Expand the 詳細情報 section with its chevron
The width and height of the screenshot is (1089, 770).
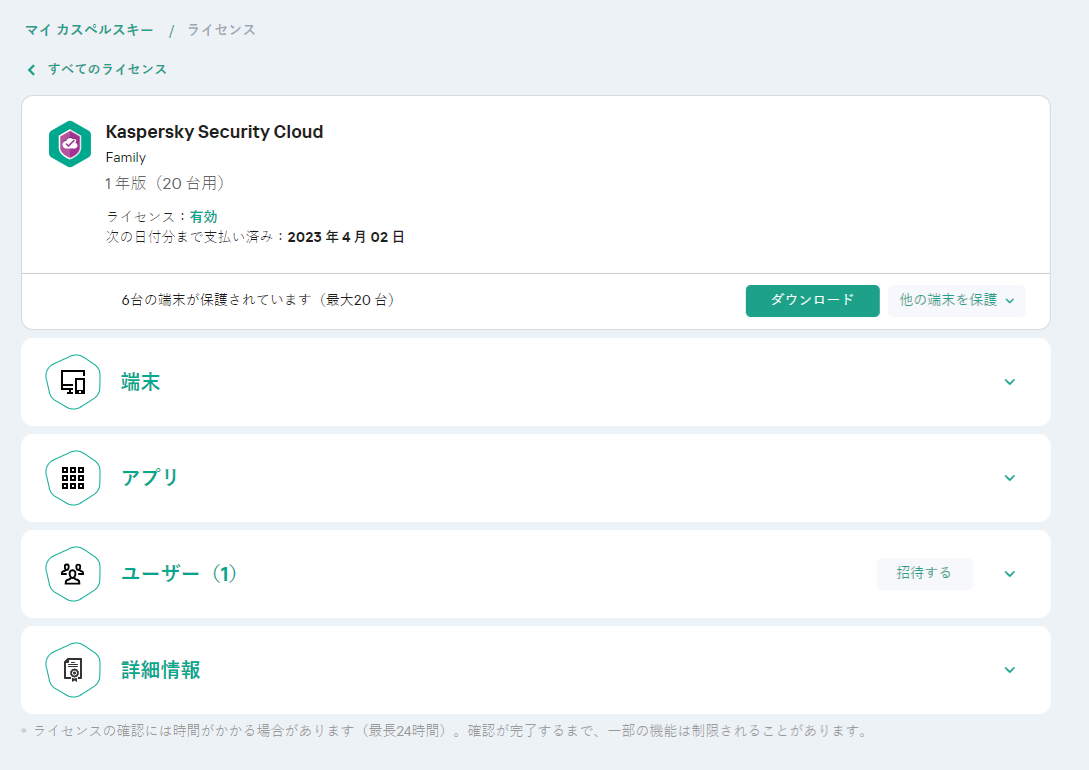coord(1009,670)
